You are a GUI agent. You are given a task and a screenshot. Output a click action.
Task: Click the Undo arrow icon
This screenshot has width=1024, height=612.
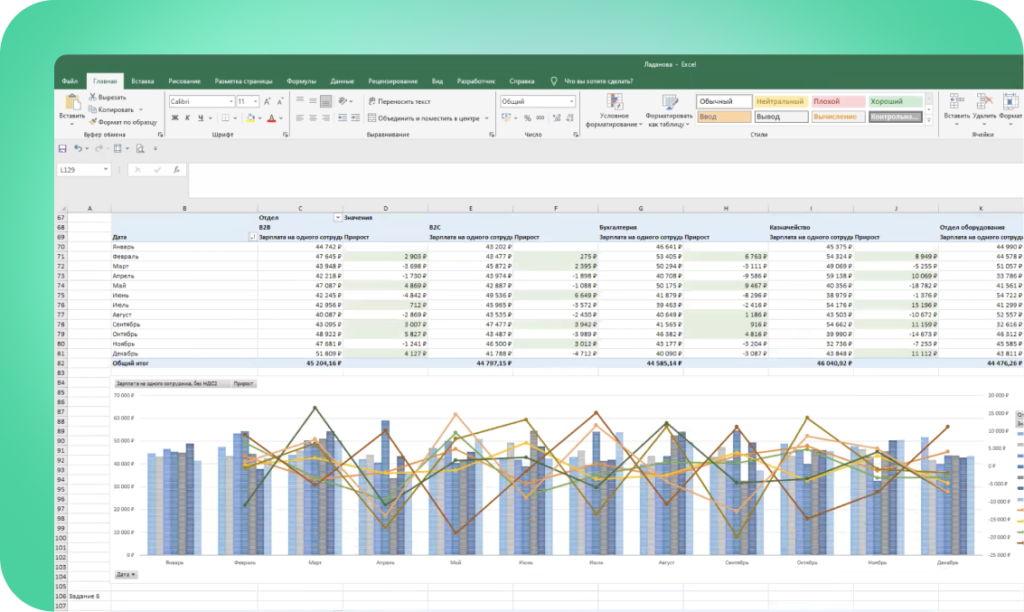point(78,148)
